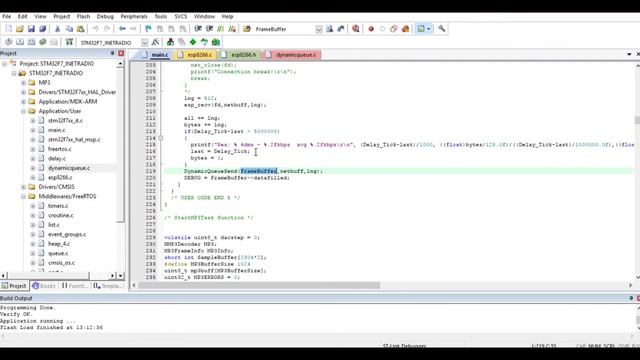This screenshot has width=640, height=360.
Task: Cut the selected text
Action: [x=58, y=29]
